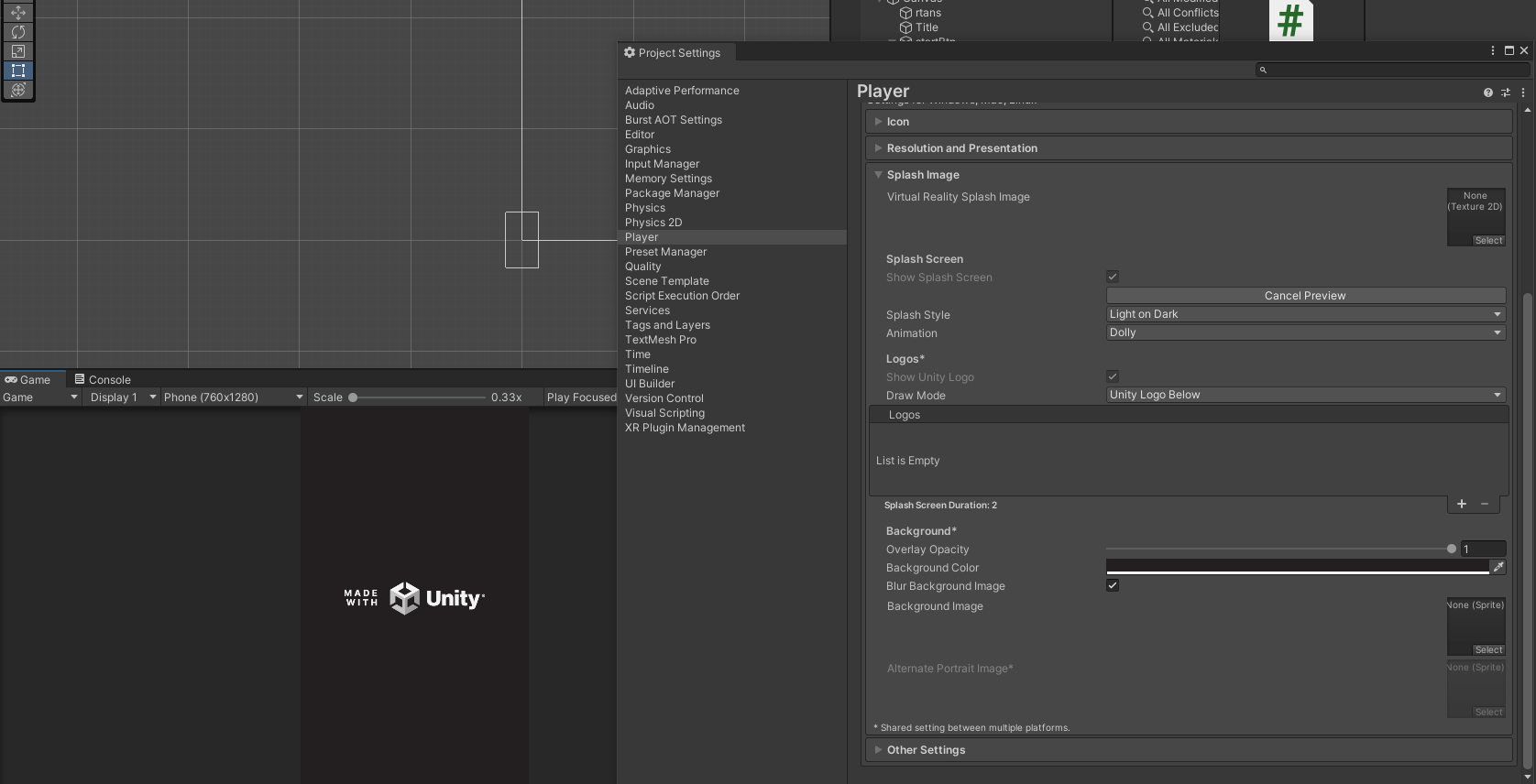Select Version Control settings category
The width and height of the screenshot is (1536, 784).
(x=664, y=398)
